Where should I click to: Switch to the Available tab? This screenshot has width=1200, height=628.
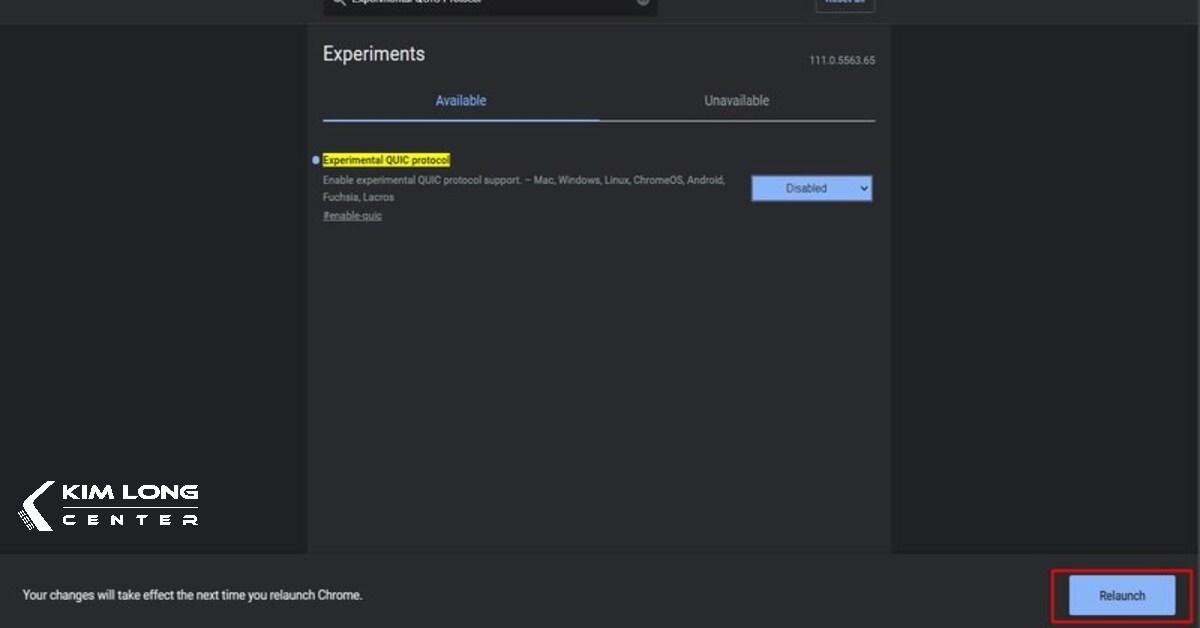point(460,101)
